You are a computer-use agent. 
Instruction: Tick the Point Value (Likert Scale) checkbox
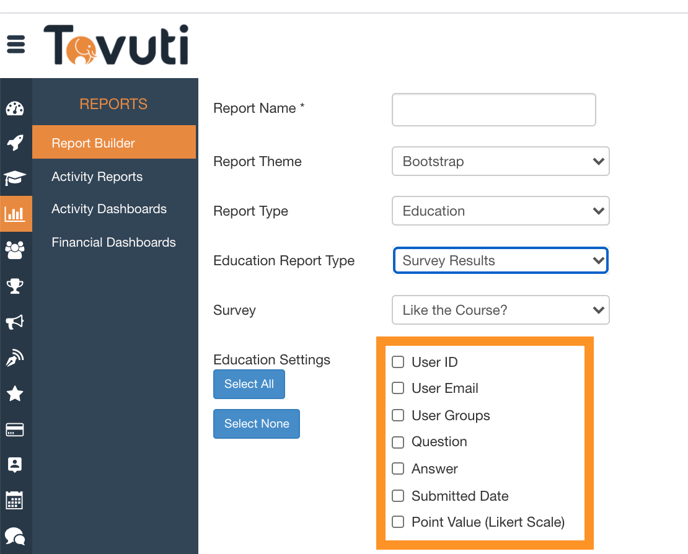[x=398, y=522]
